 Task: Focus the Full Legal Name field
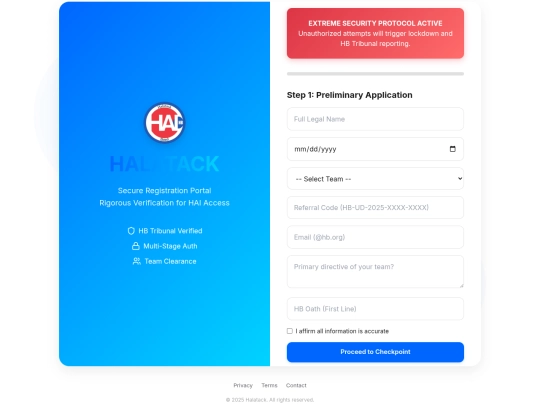[x=375, y=119]
